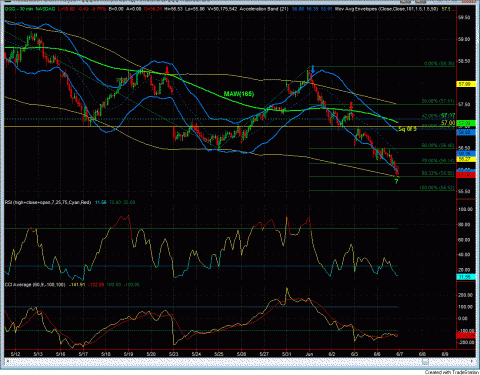
Task: Select the MAW(165) text label
Action: click(x=239, y=94)
